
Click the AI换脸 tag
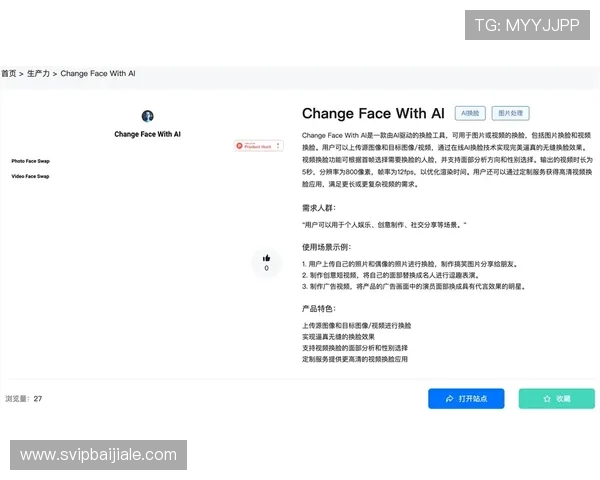470,113
